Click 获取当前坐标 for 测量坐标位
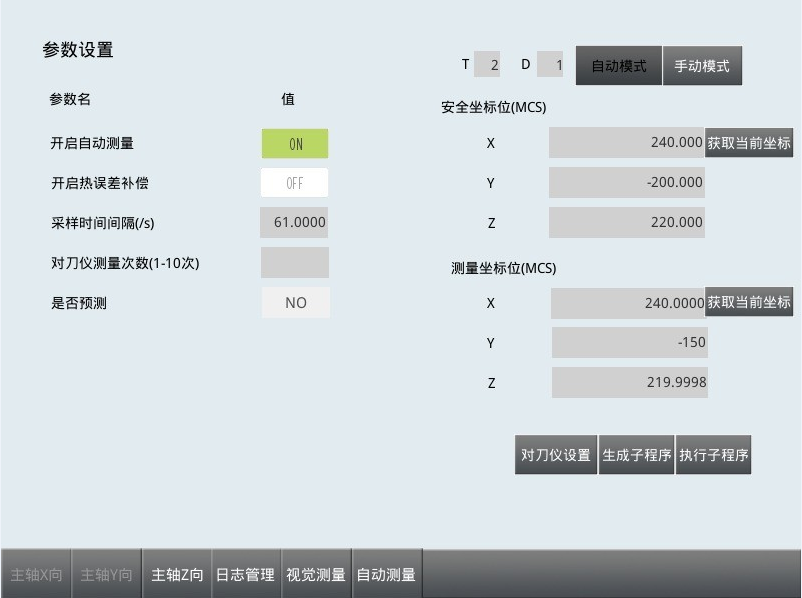Screen dimensions: 802x598 [749, 302]
